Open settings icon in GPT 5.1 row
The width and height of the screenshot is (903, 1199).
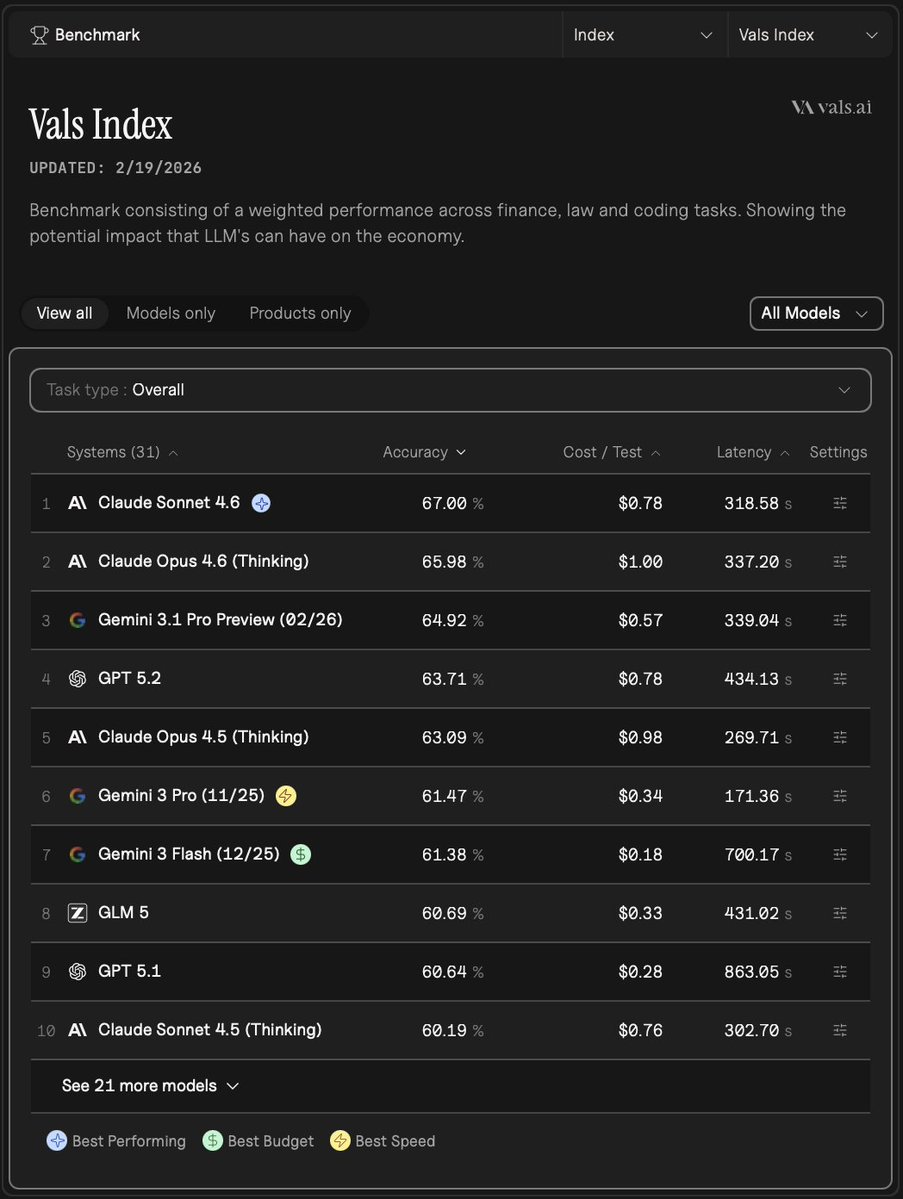coord(840,972)
